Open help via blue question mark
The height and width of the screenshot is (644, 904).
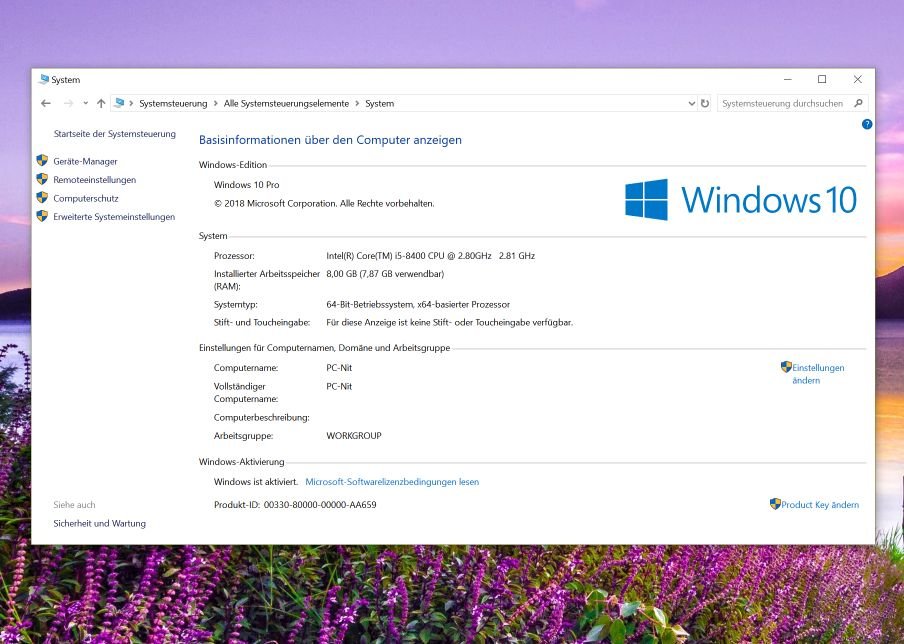(x=867, y=124)
